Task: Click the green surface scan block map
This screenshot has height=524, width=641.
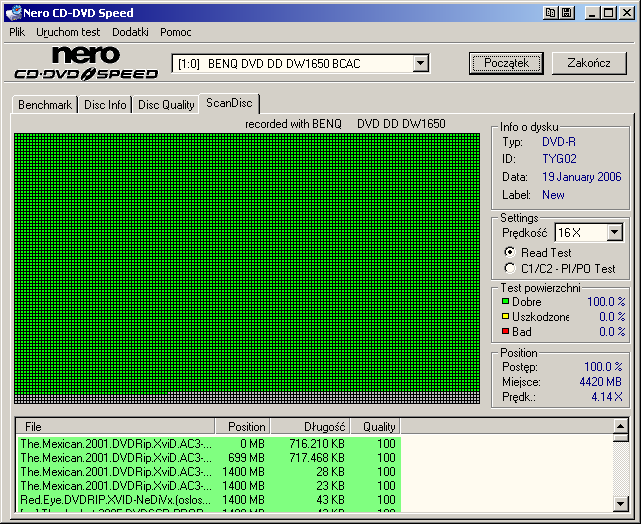Action: click(247, 268)
